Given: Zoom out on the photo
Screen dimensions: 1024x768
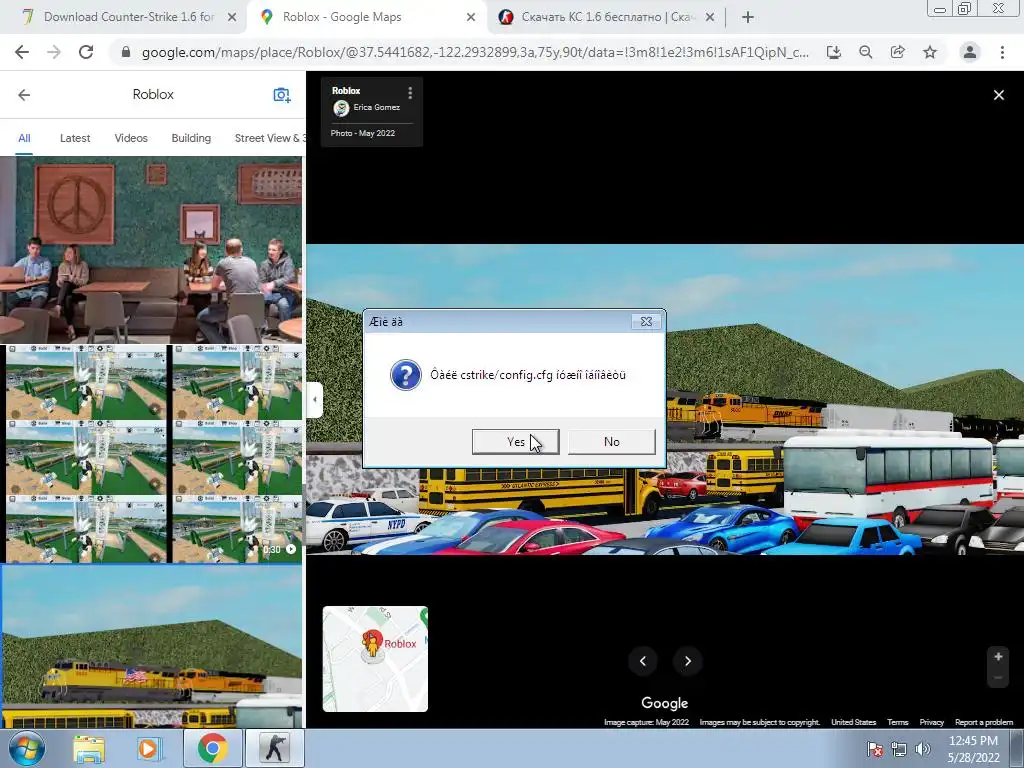Looking at the screenshot, I should pyautogui.click(x=998, y=678).
